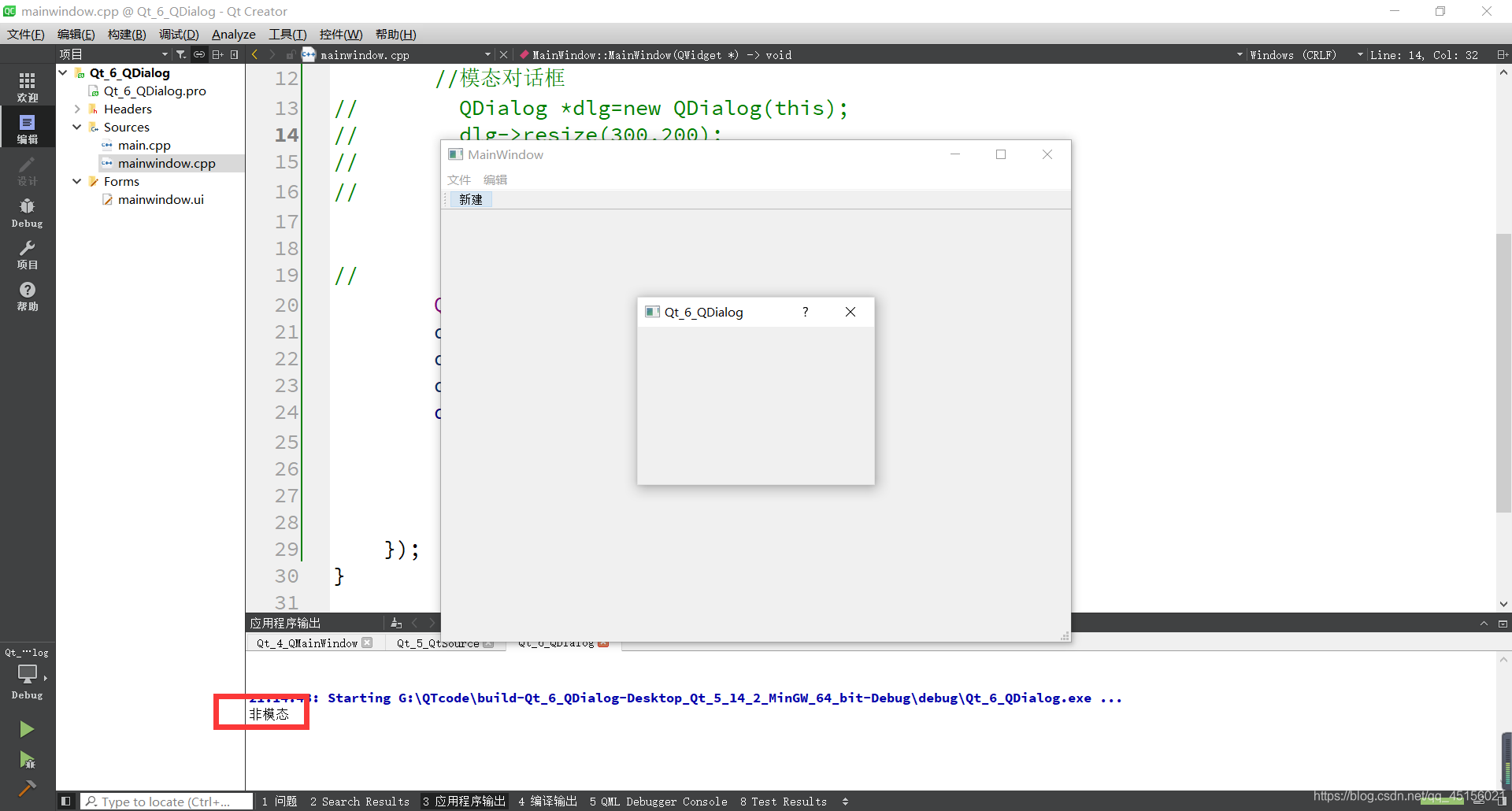Open the 控件(W) menu
Screen dimensions: 1512x811
pos(341,34)
